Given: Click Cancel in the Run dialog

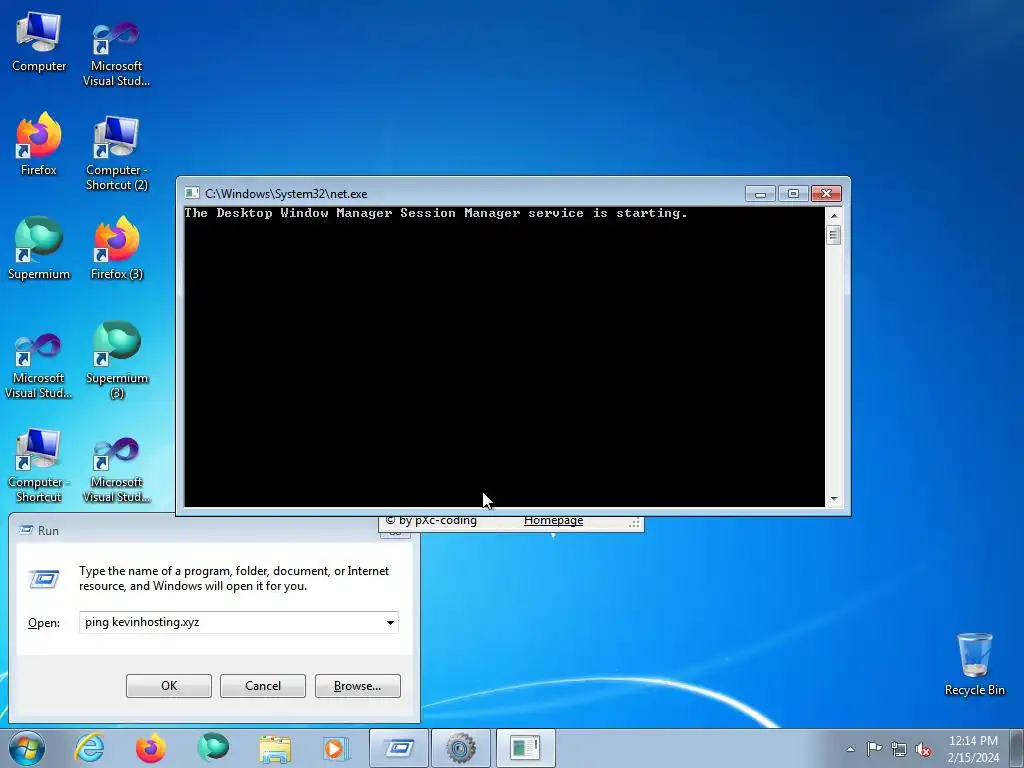Looking at the screenshot, I should pyautogui.click(x=263, y=686).
